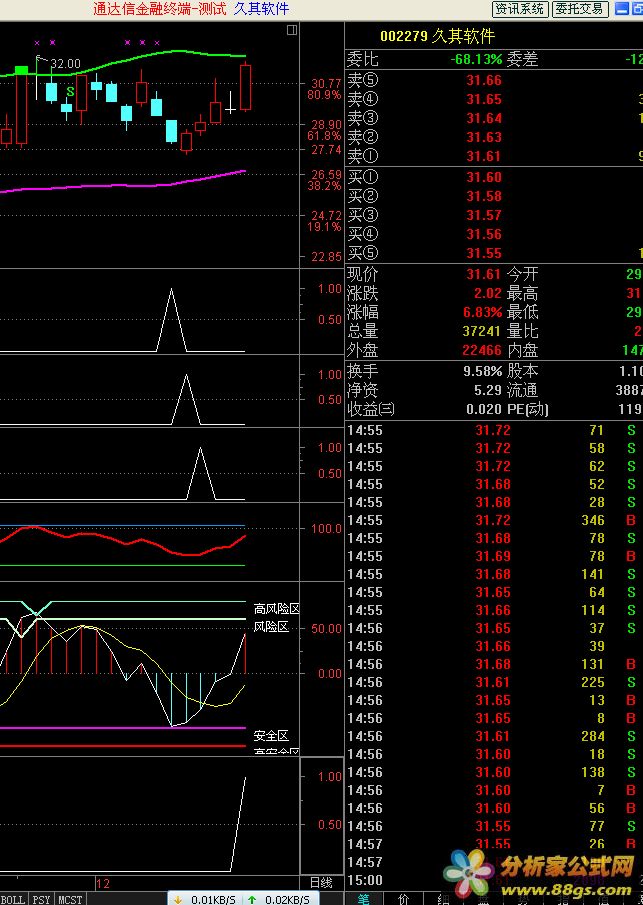Click the 净资 value 5.29
This screenshot has height=905, width=643.
(488, 390)
